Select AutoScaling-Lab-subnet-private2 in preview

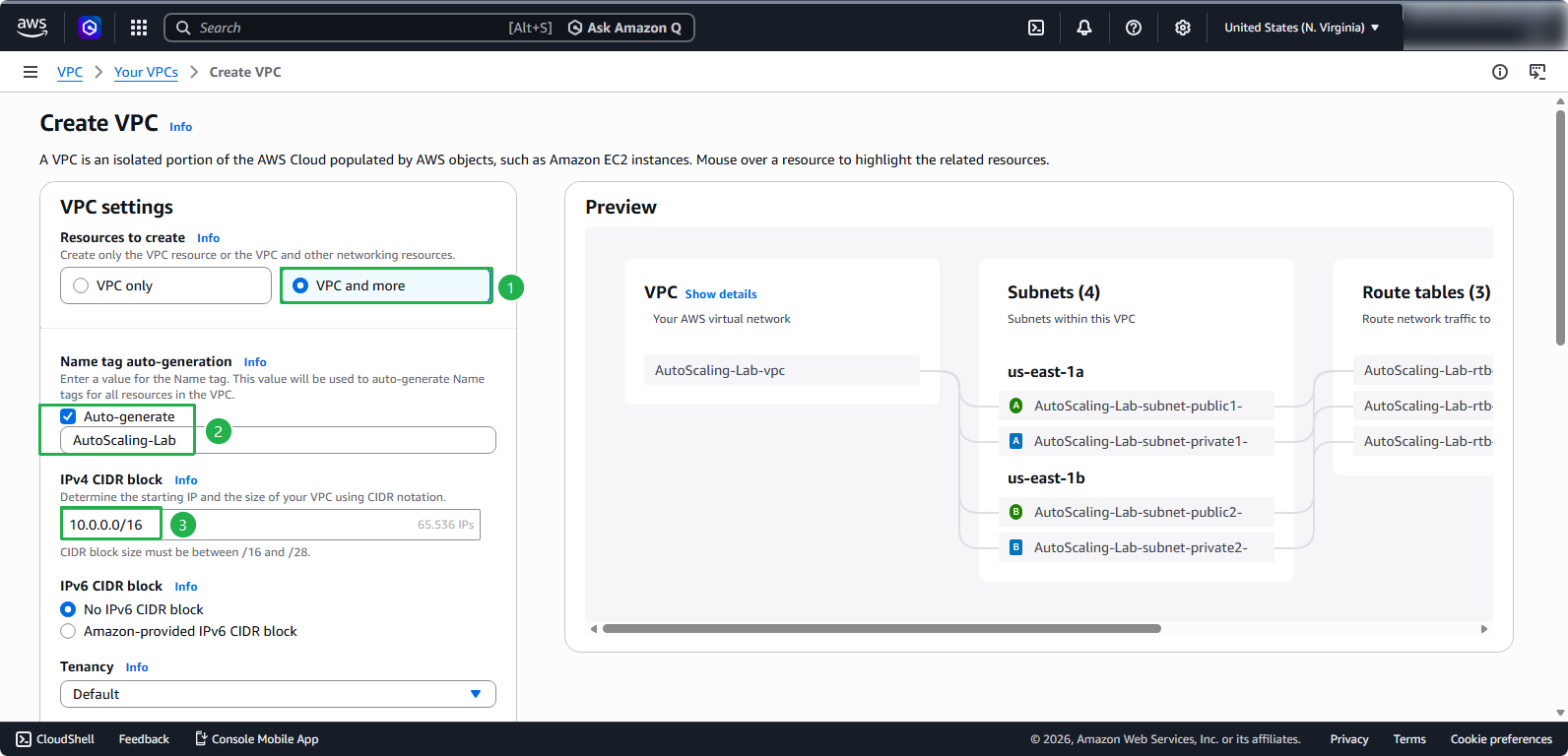pyautogui.click(x=1137, y=547)
